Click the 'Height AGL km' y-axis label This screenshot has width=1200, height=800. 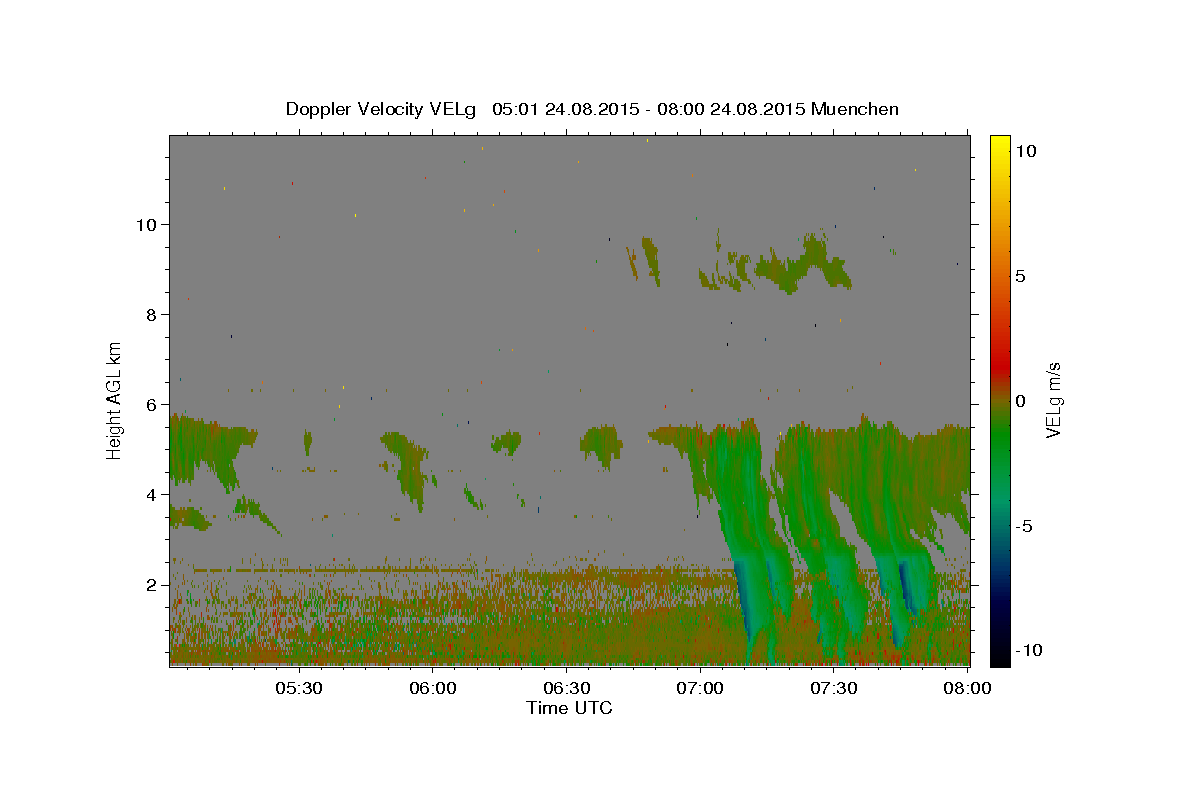115,400
